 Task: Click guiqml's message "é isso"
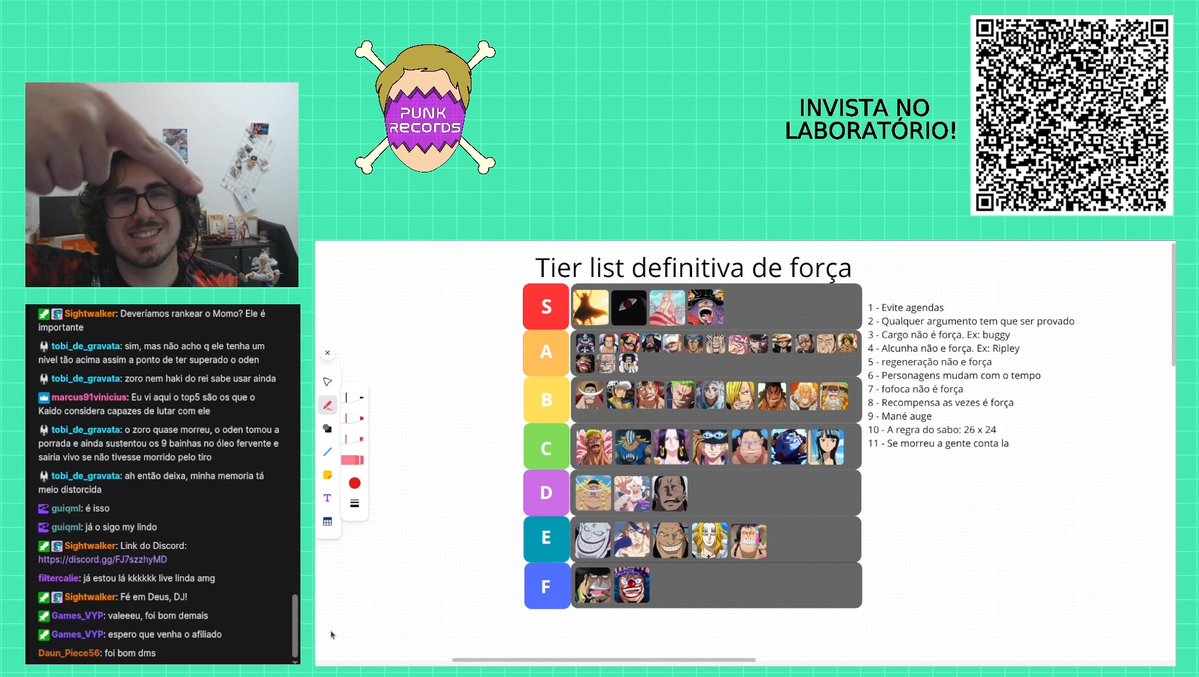point(97,509)
